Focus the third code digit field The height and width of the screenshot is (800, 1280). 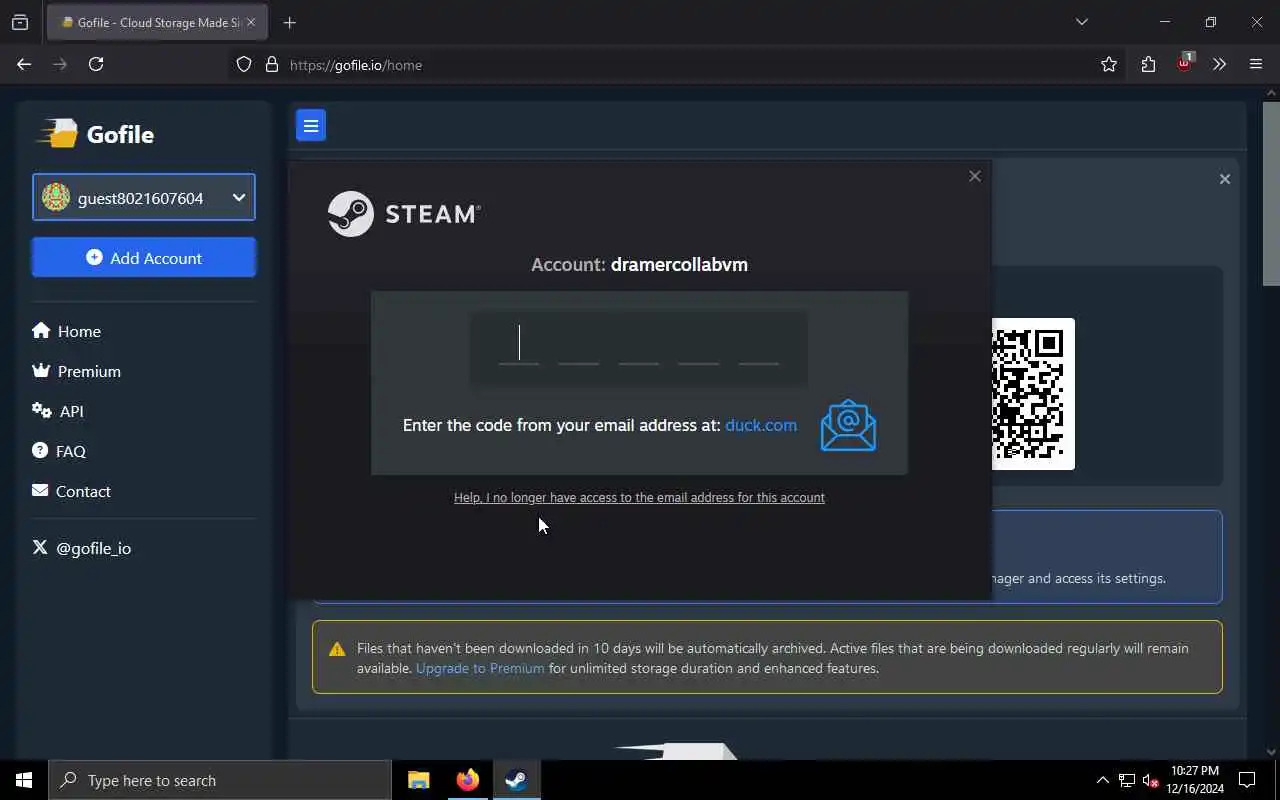pos(639,345)
